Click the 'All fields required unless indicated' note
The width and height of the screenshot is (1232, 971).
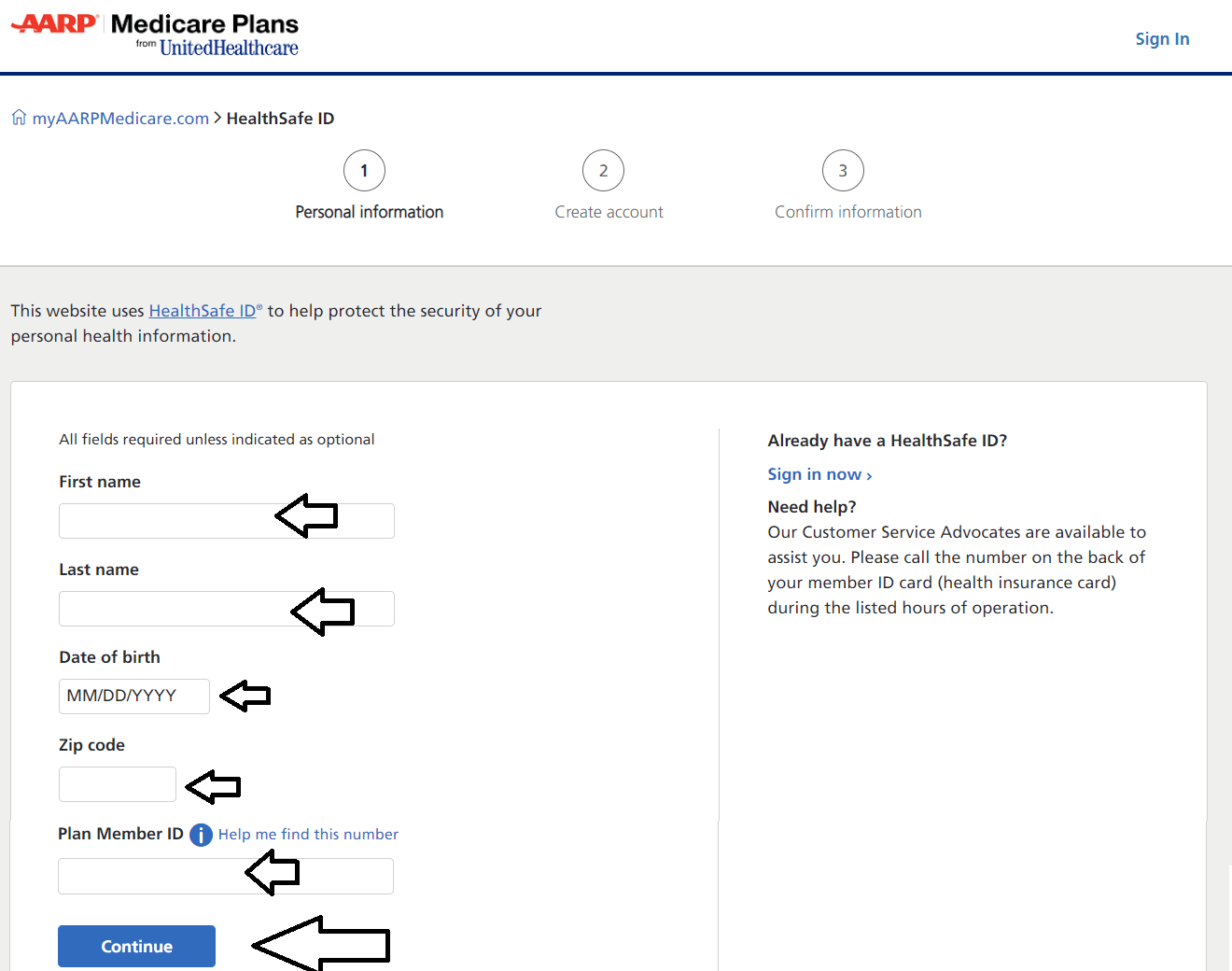217,440
